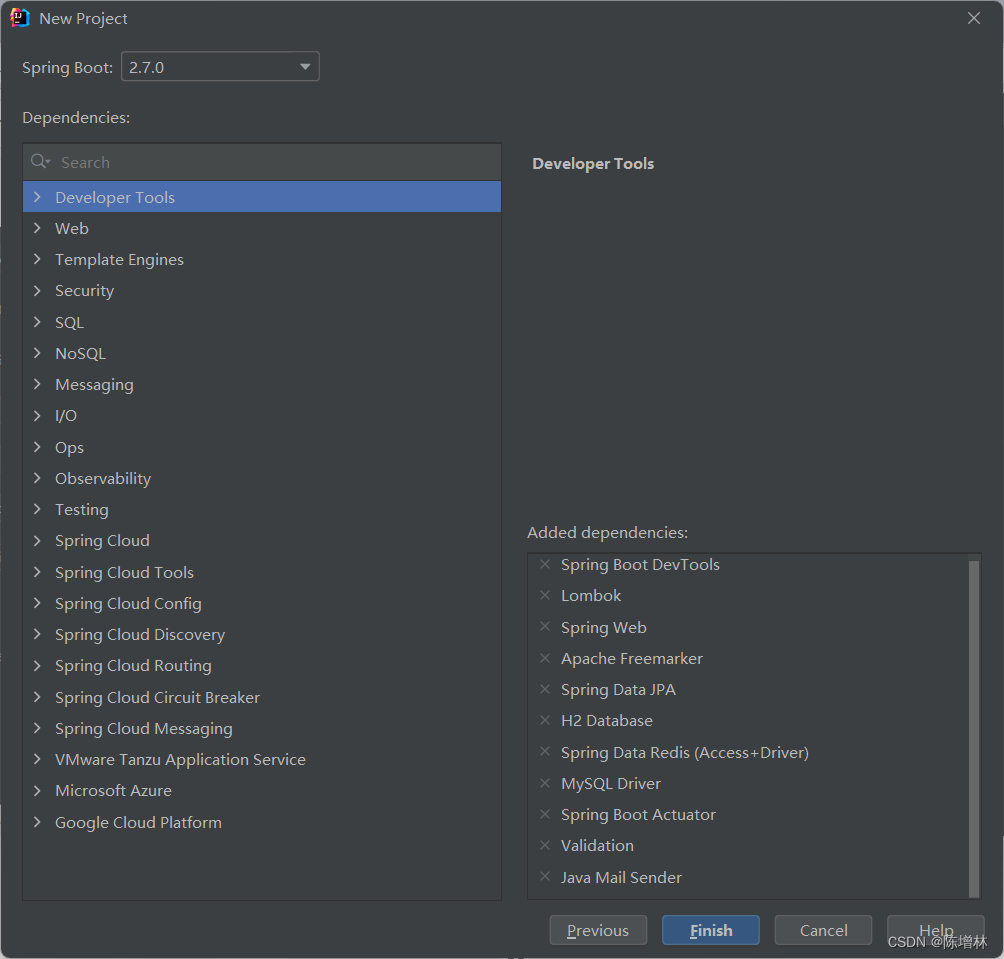Remove H2 Database dependency with X icon
The width and height of the screenshot is (1004, 959).
pos(545,720)
